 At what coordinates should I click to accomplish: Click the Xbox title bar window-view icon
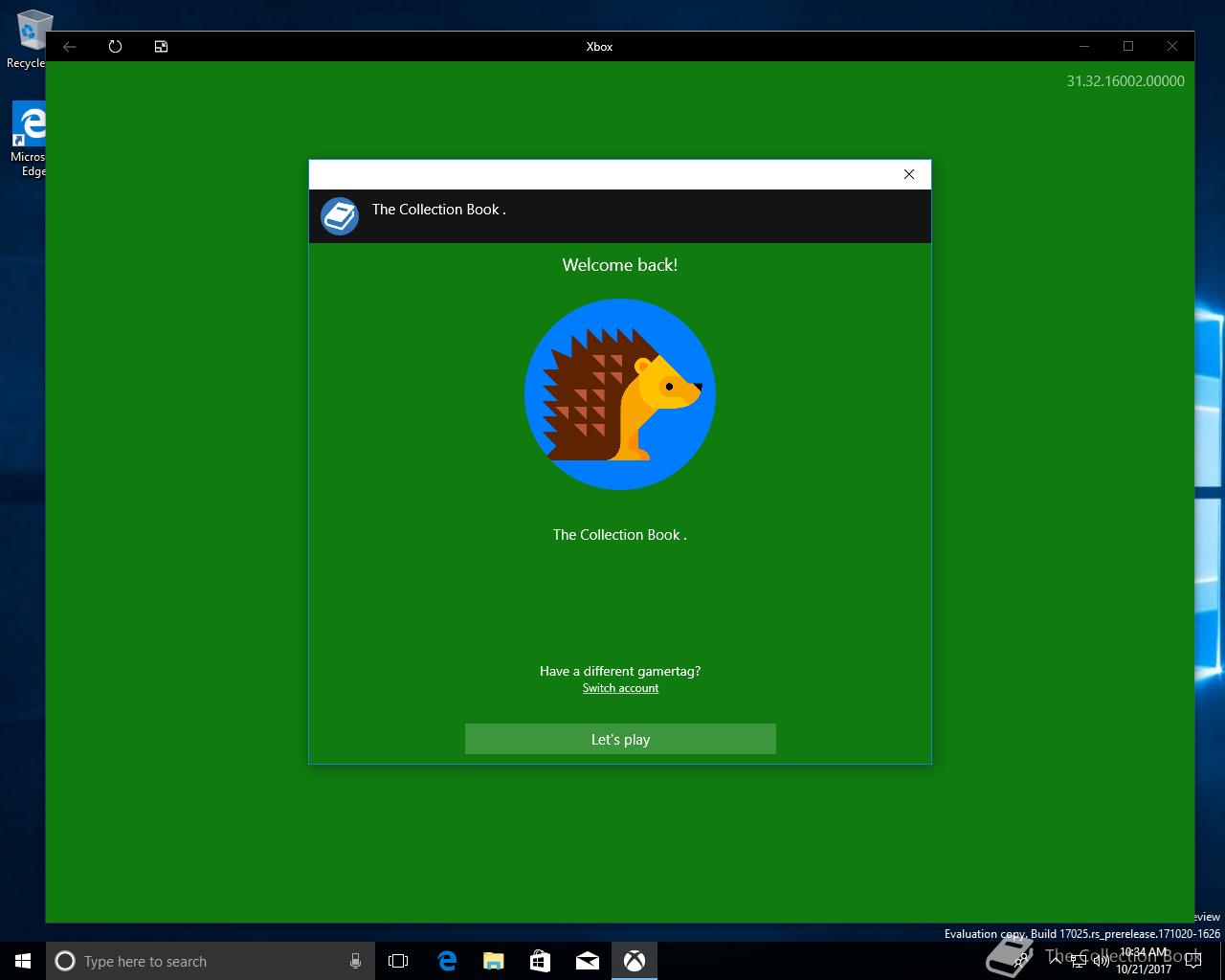click(162, 46)
